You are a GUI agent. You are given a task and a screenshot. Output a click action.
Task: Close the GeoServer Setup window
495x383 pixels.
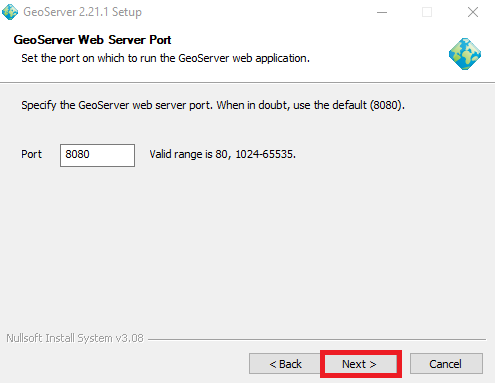click(x=473, y=12)
